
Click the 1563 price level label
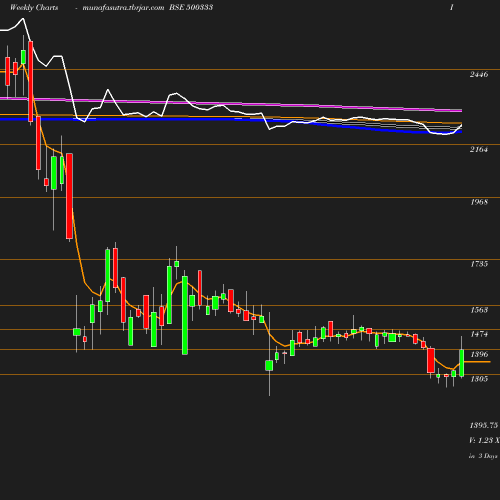[x=479, y=310]
